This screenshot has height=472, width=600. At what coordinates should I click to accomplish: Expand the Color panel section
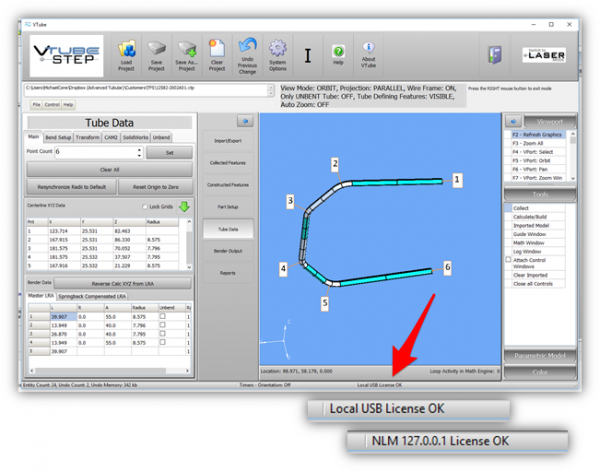click(539, 372)
